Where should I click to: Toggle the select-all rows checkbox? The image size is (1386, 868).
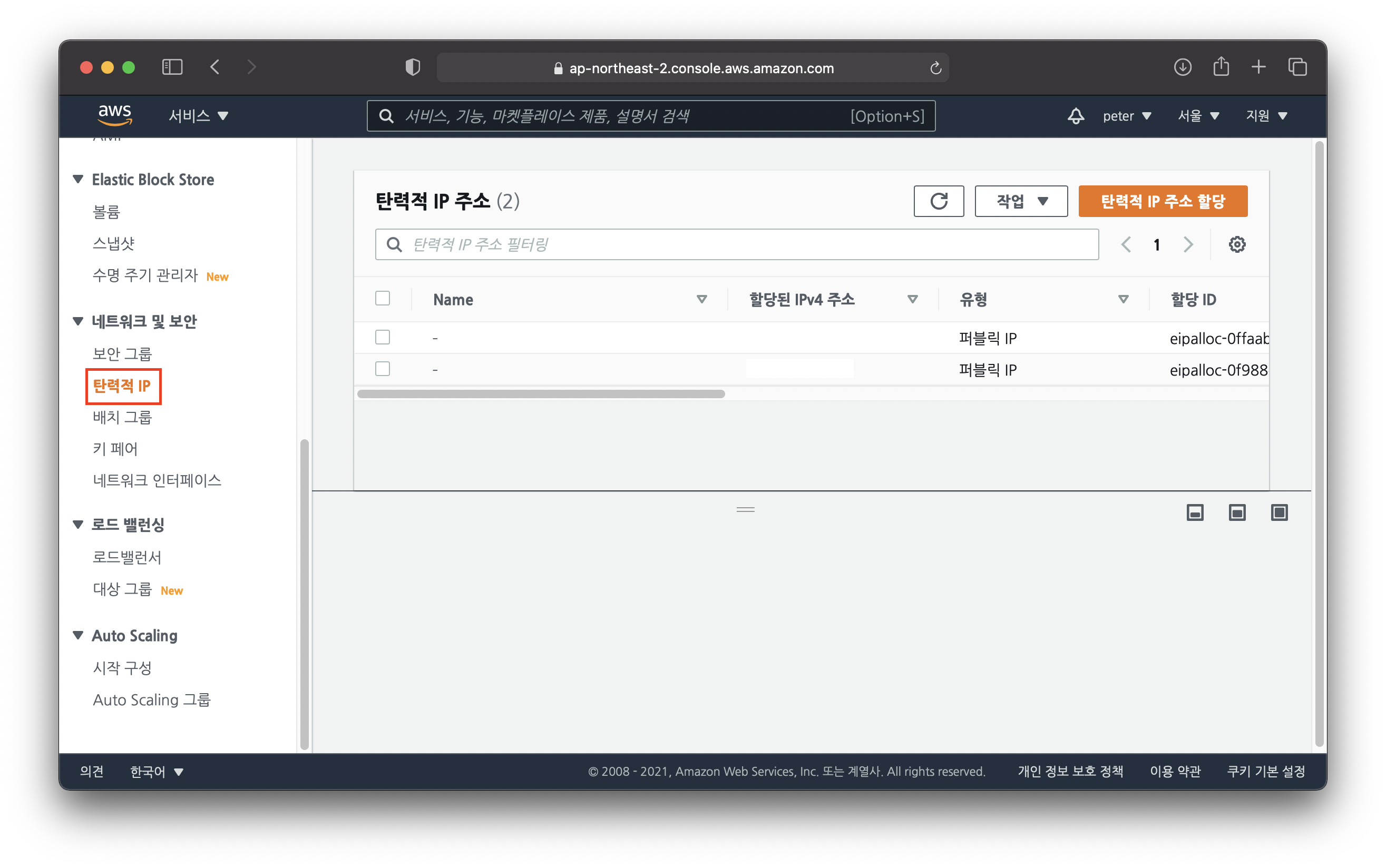coord(383,299)
